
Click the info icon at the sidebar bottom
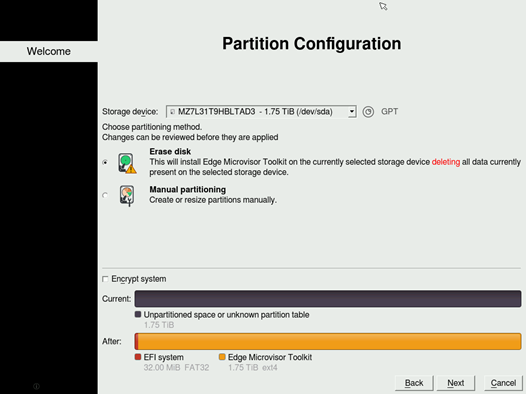point(37,386)
